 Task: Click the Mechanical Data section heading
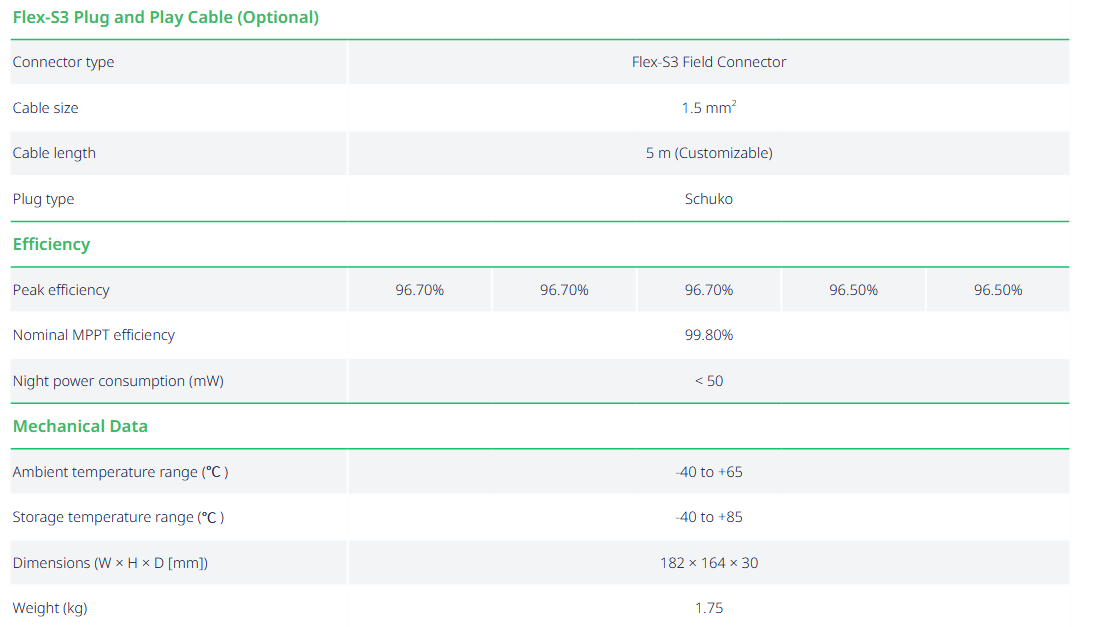pos(80,426)
